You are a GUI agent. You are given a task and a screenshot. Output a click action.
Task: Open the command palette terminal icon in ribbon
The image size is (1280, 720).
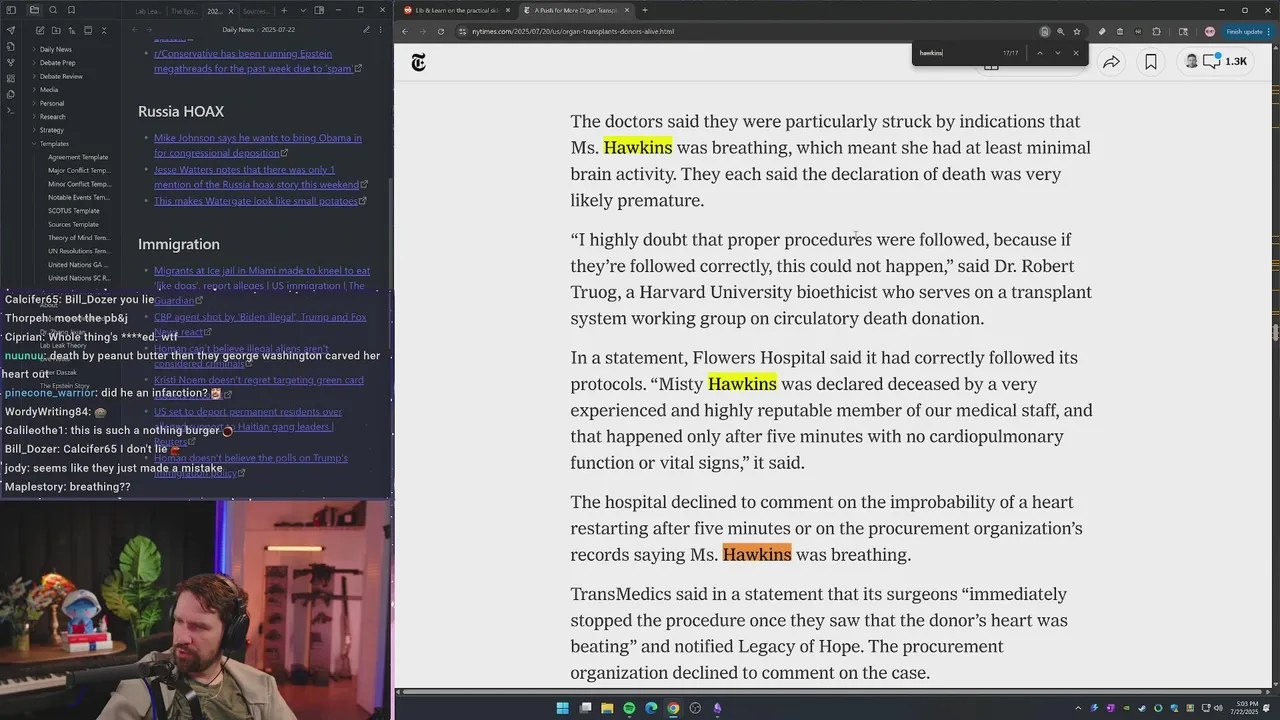[11, 110]
